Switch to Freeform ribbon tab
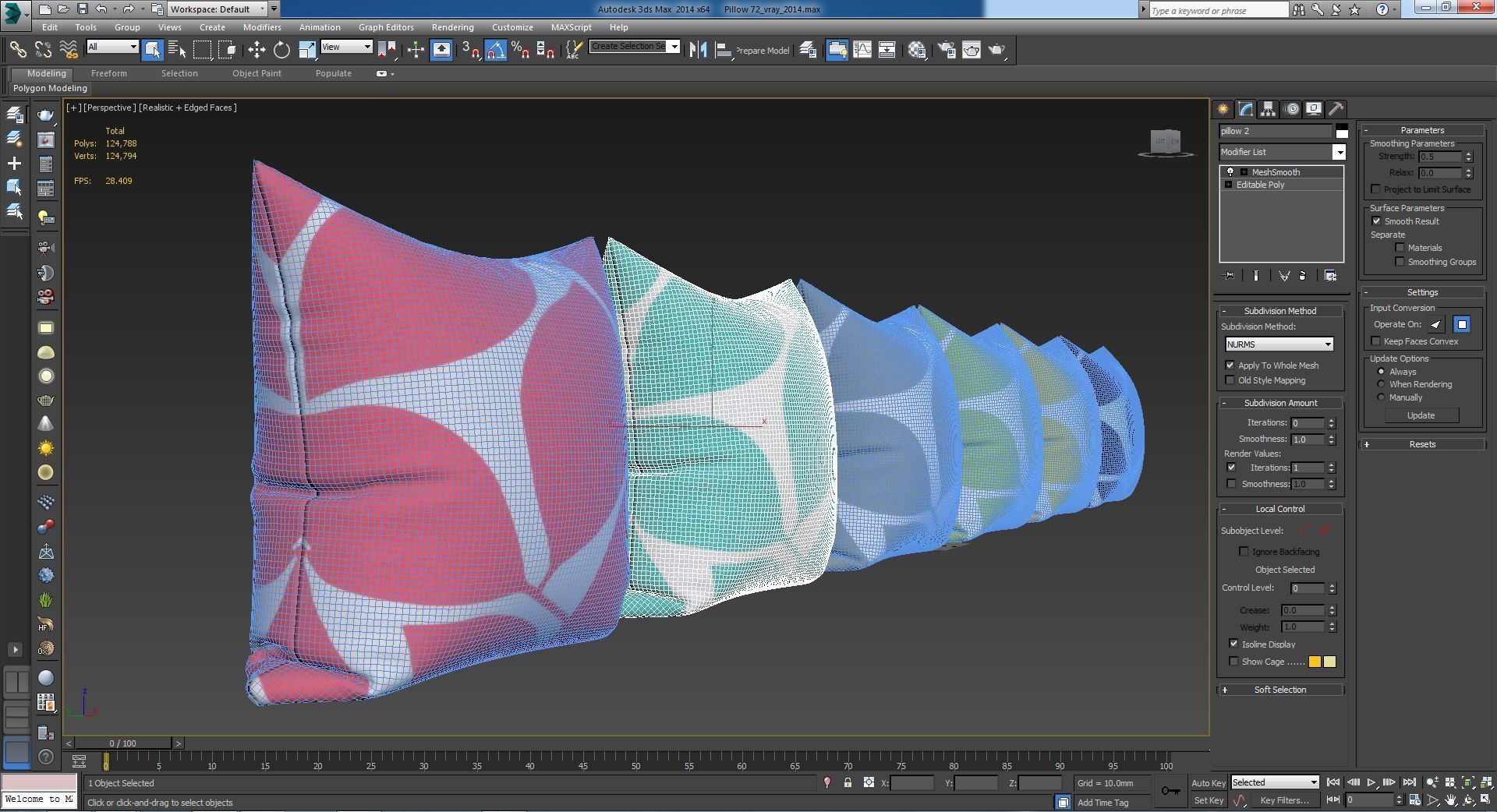The height and width of the screenshot is (812, 1497). pyautogui.click(x=108, y=73)
